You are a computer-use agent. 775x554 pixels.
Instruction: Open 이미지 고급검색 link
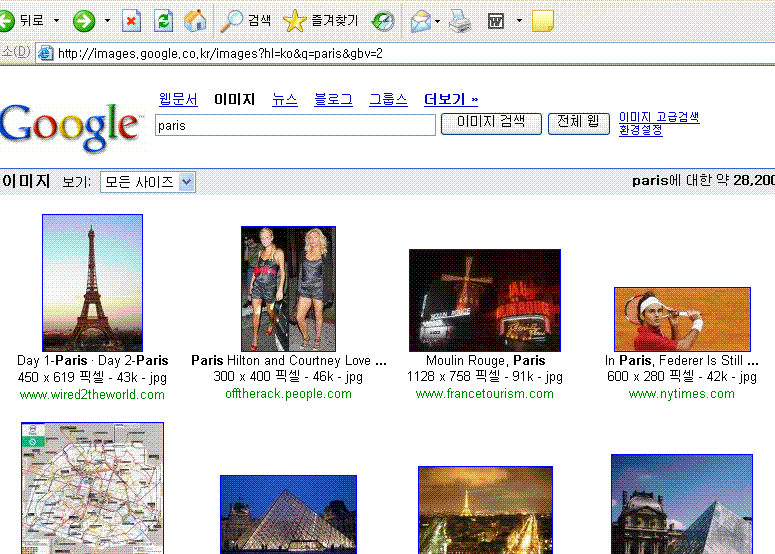tap(659, 118)
